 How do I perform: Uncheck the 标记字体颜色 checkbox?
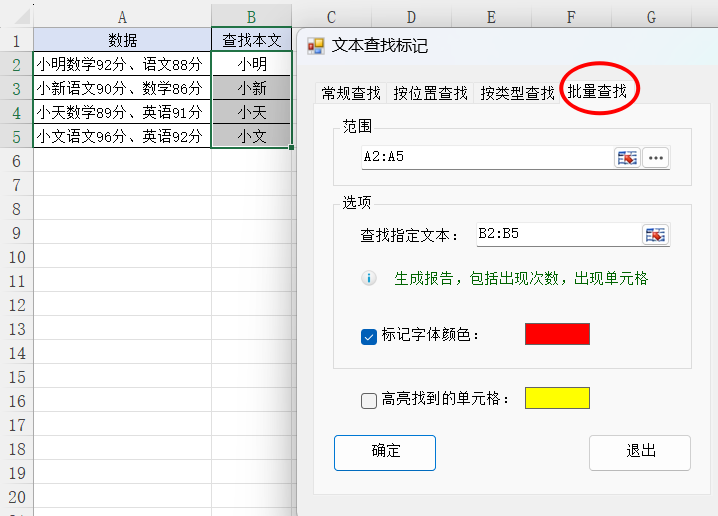[x=369, y=335]
